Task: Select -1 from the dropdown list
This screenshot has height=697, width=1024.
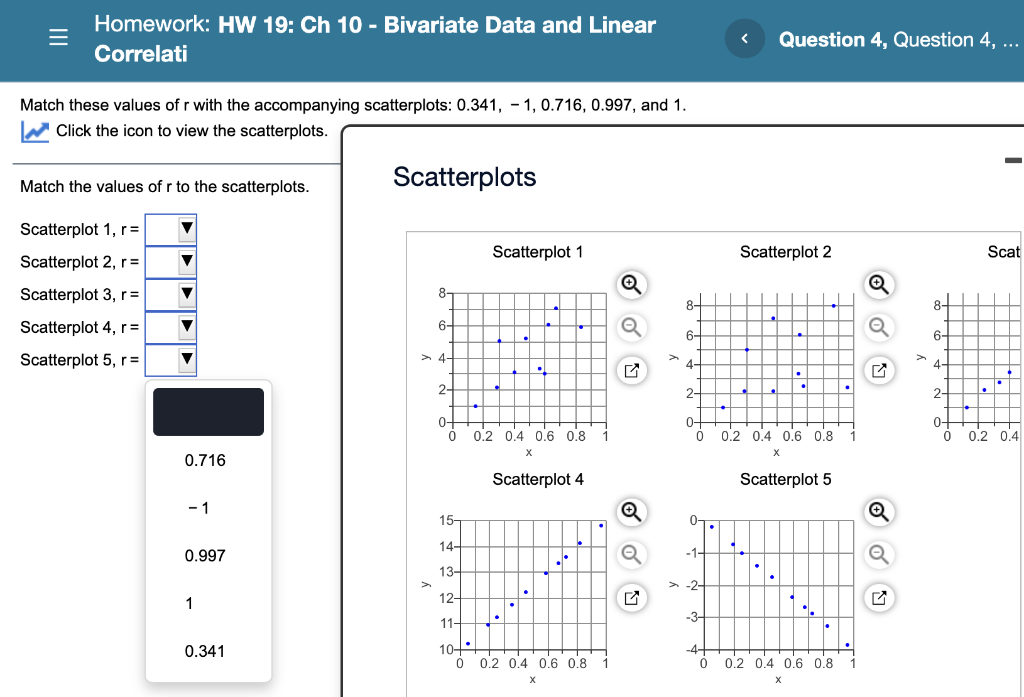Action: coord(207,508)
